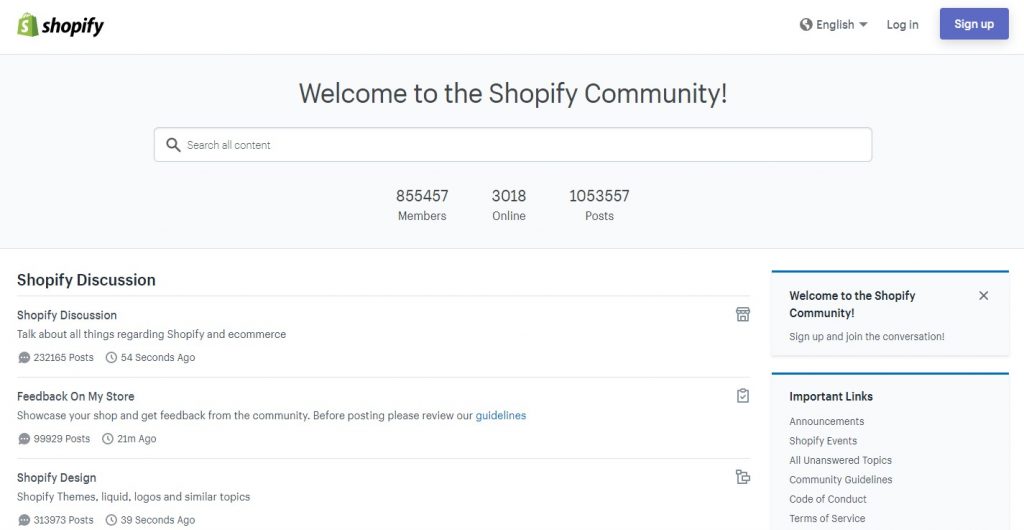Click the magnifying glass search icon
Image resolution: width=1024 pixels, height=530 pixels.
click(x=173, y=144)
